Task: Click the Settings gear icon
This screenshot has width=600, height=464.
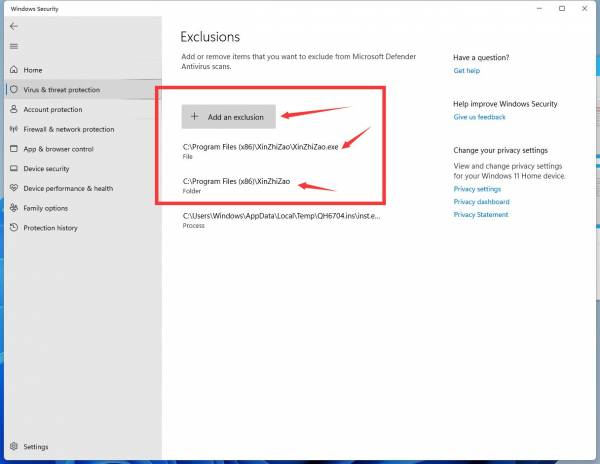Action: click(14, 446)
